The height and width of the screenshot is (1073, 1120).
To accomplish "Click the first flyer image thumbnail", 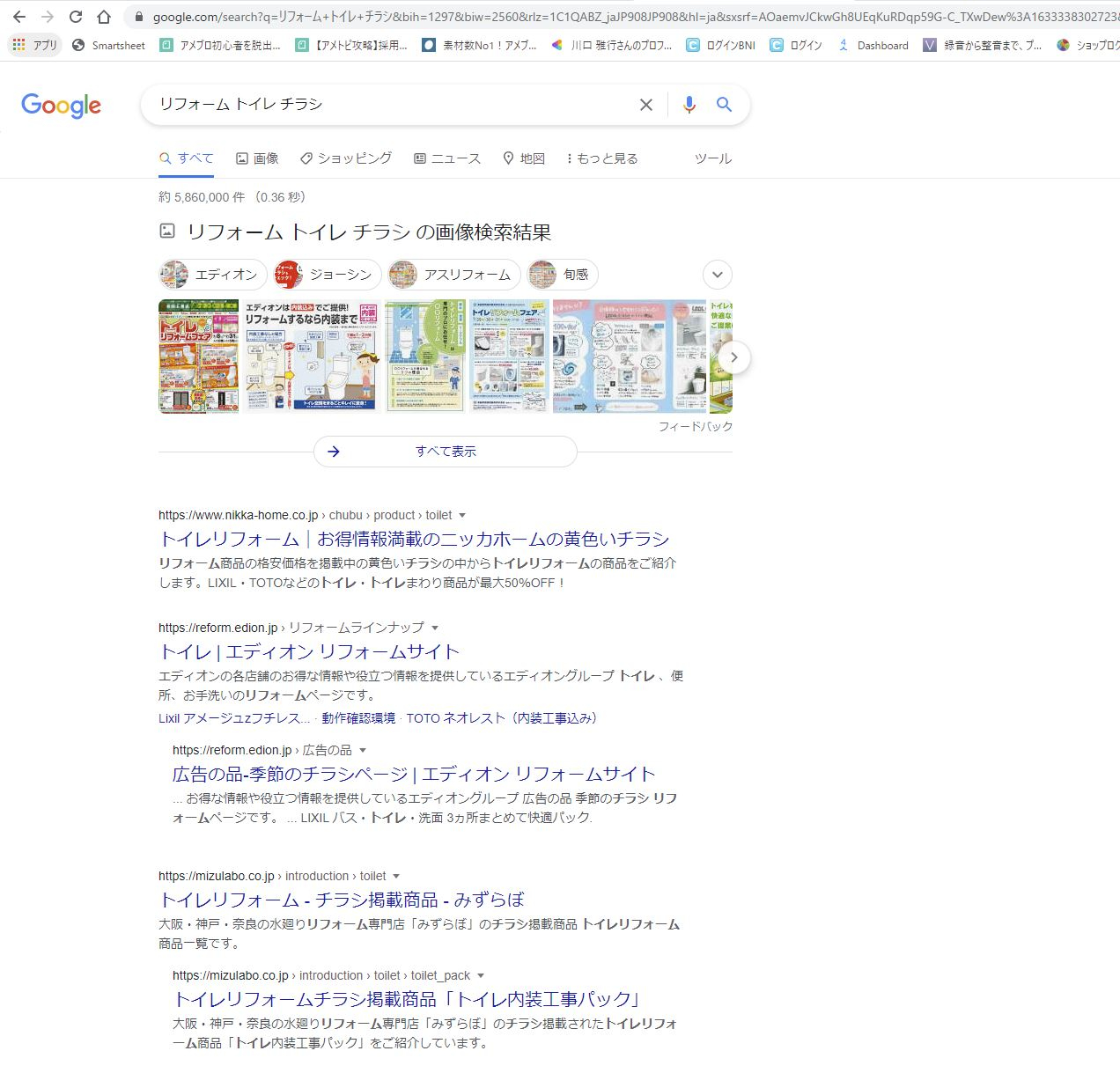I will (197, 357).
